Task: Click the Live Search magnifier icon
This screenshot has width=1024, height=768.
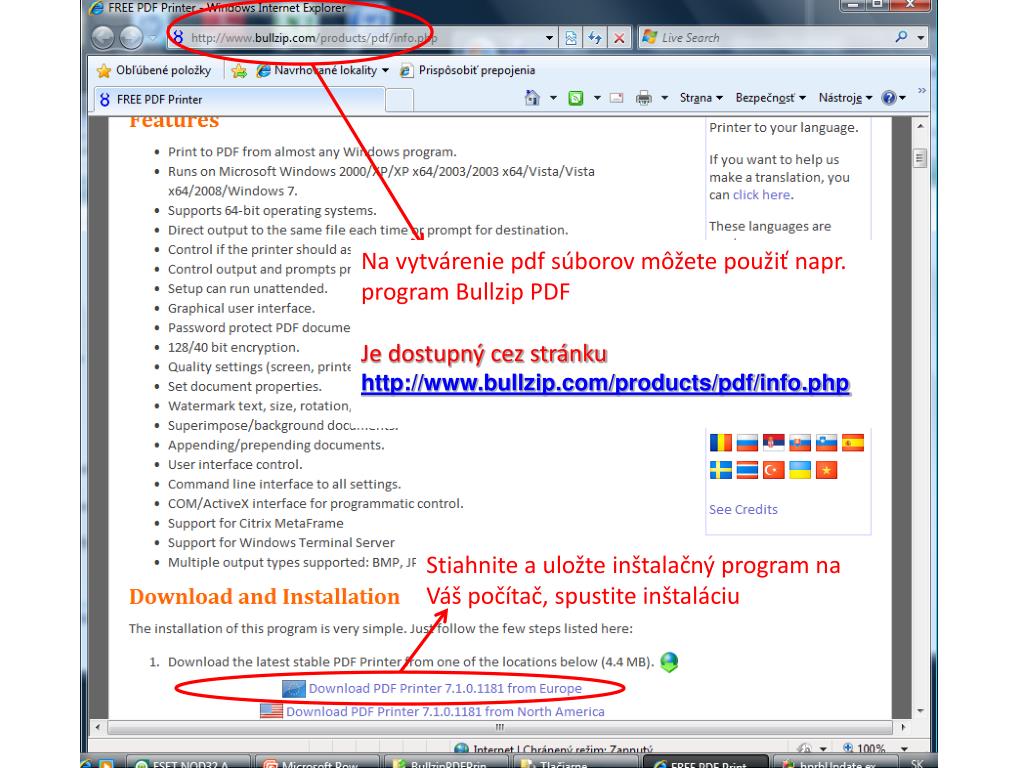Action: (901, 37)
